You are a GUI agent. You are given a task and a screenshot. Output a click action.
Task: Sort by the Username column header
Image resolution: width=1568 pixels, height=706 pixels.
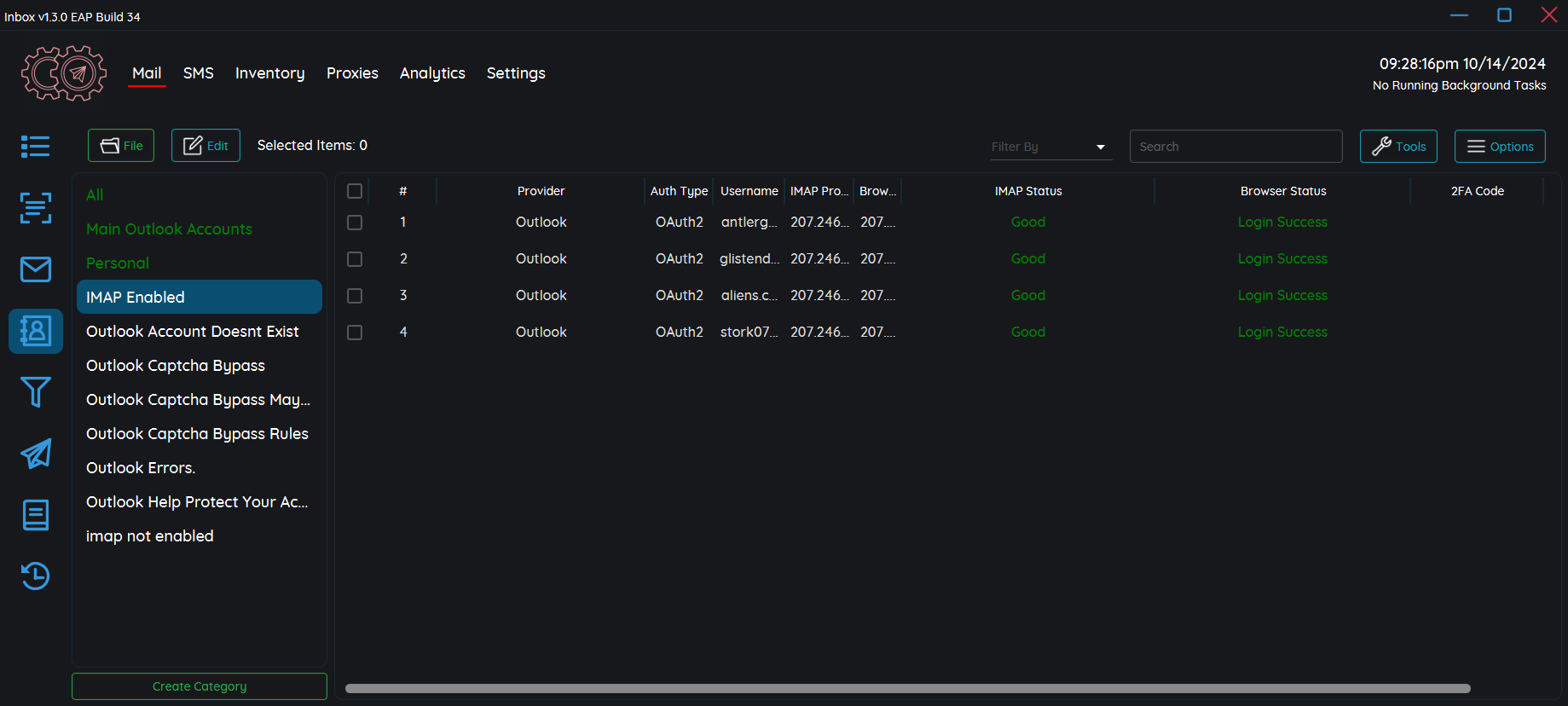(x=749, y=191)
